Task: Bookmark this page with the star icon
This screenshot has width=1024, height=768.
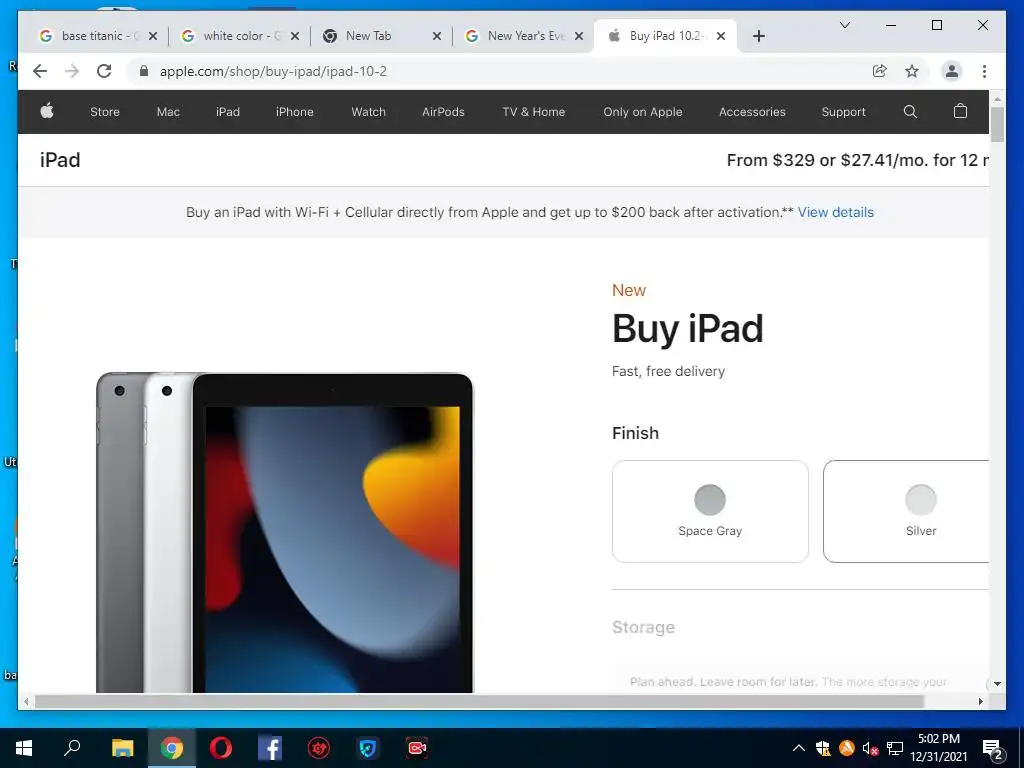Action: (x=912, y=71)
